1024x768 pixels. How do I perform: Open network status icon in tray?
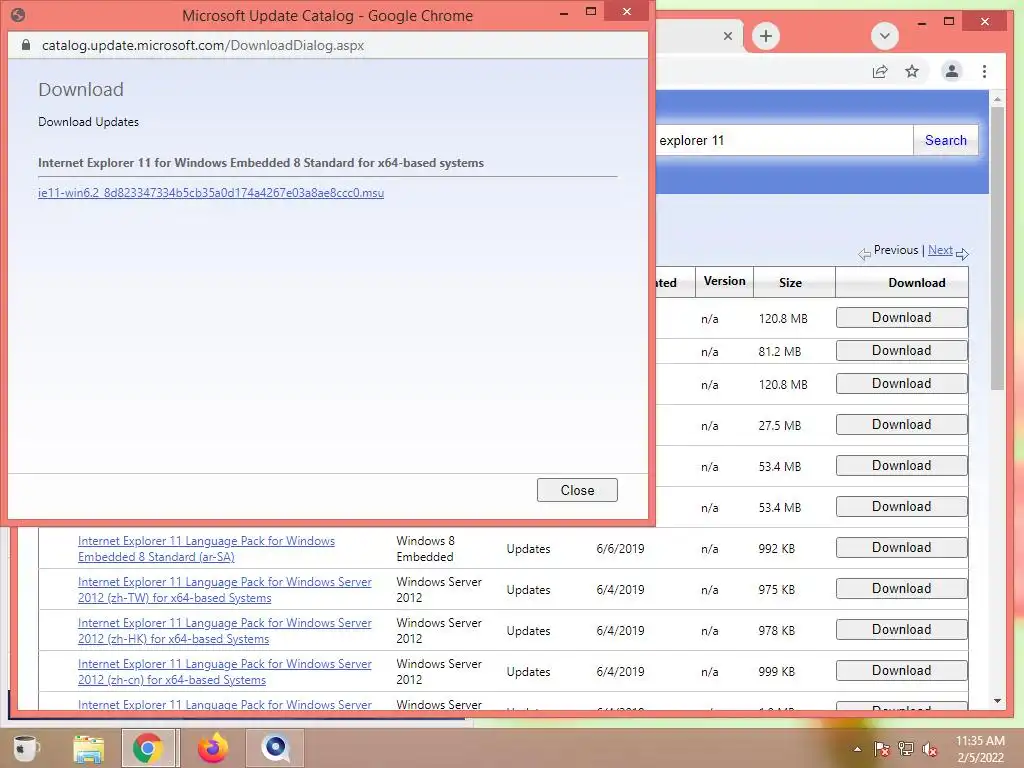pyautogui.click(x=906, y=749)
